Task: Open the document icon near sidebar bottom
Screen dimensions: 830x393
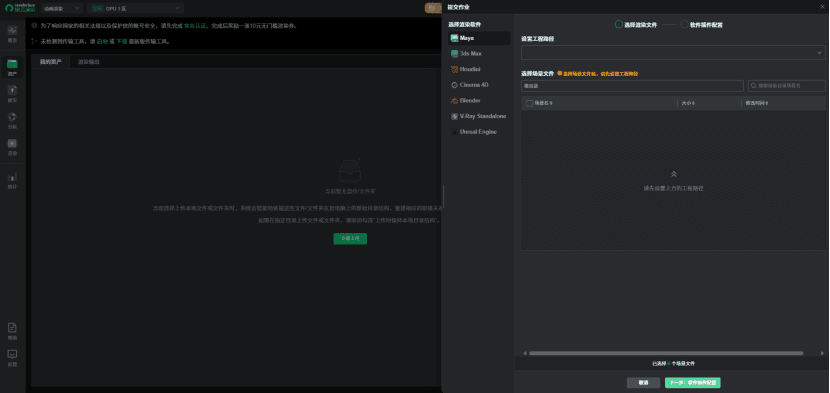Action: [12, 328]
